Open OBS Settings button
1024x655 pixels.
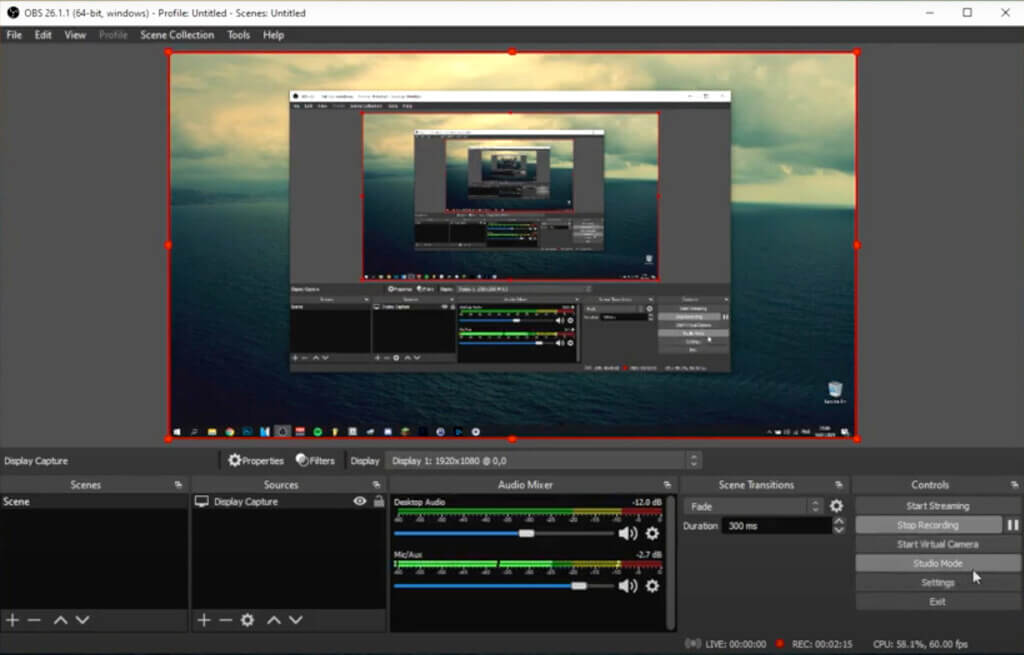[x=938, y=583]
